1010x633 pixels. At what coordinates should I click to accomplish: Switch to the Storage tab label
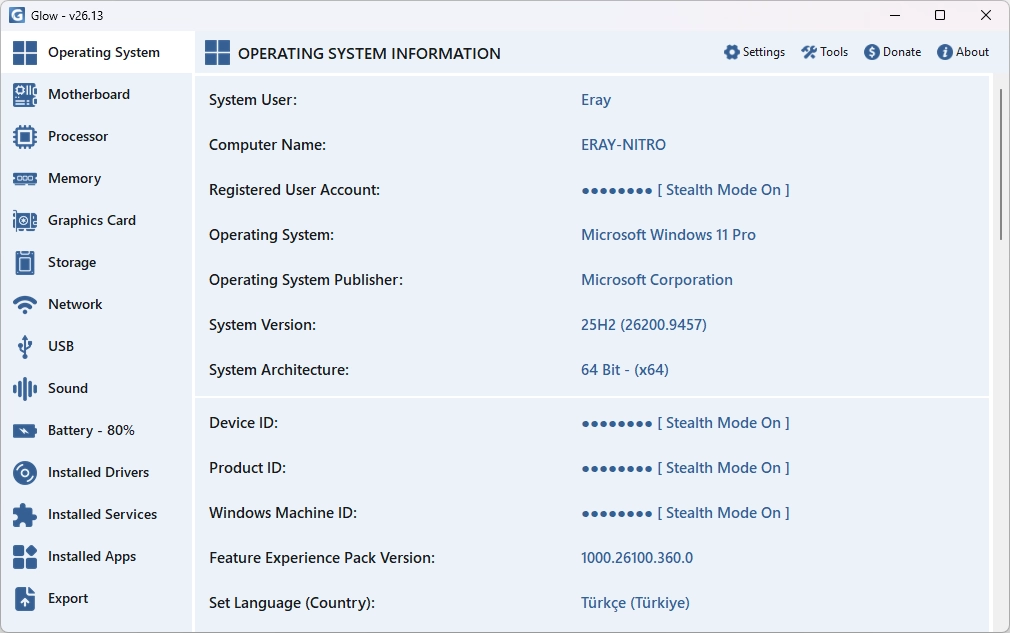pyautogui.click(x=72, y=262)
